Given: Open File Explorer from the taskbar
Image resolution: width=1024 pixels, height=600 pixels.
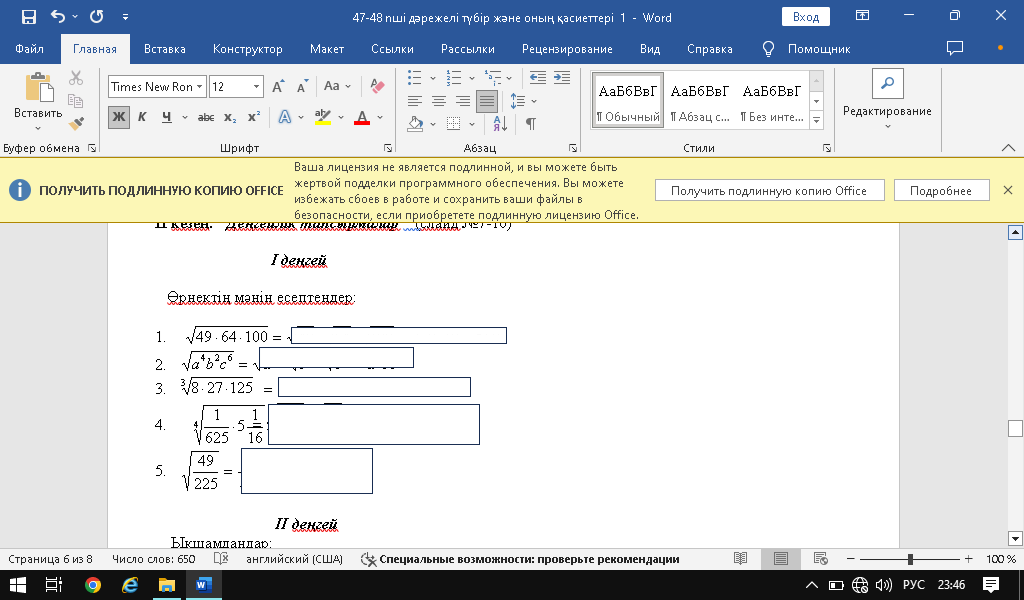Looking at the screenshot, I should [167, 584].
